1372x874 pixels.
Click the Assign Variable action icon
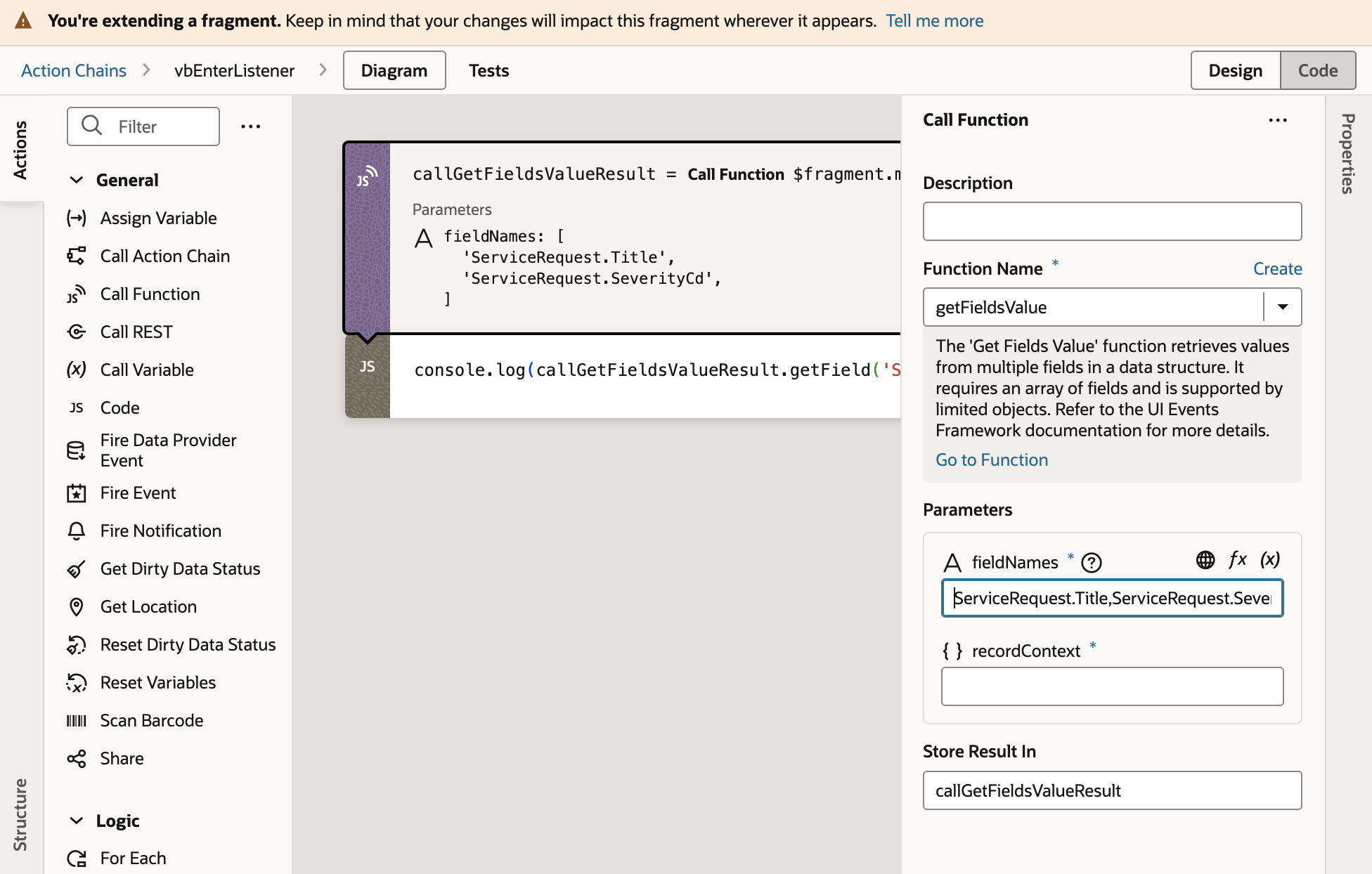pyautogui.click(x=75, y=217)
